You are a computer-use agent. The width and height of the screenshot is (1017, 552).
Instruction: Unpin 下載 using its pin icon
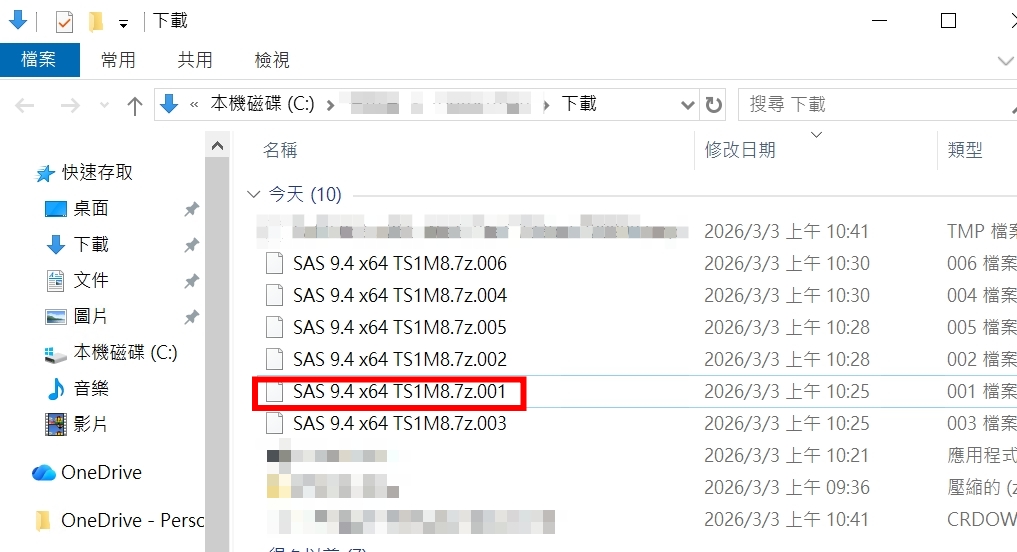point(191,245)
